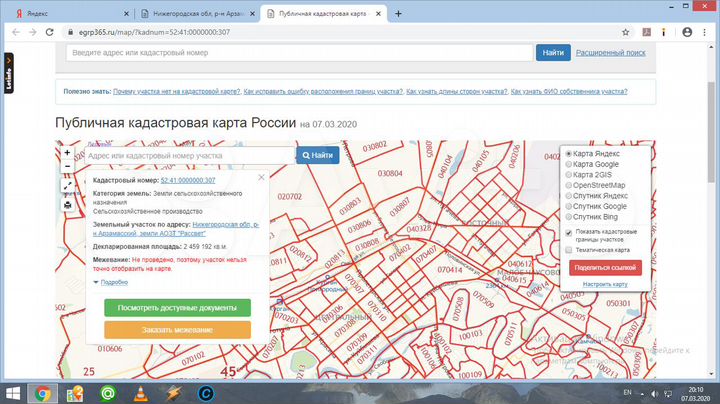Click Посмотреть доступные документы button
This screenshot has width=720, height=404.
click(x=177, y=308)
